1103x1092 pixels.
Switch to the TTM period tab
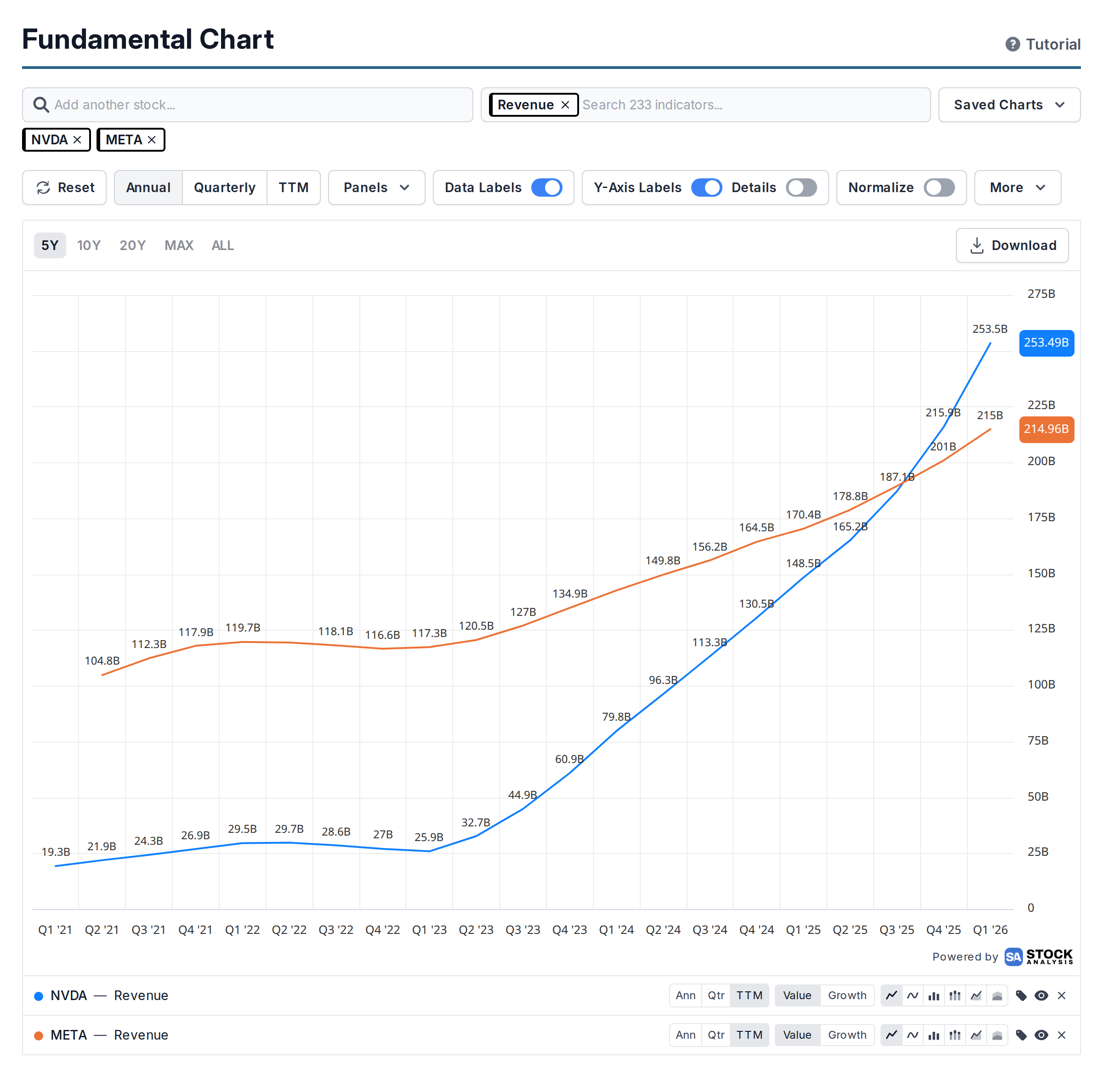(294, 188)
